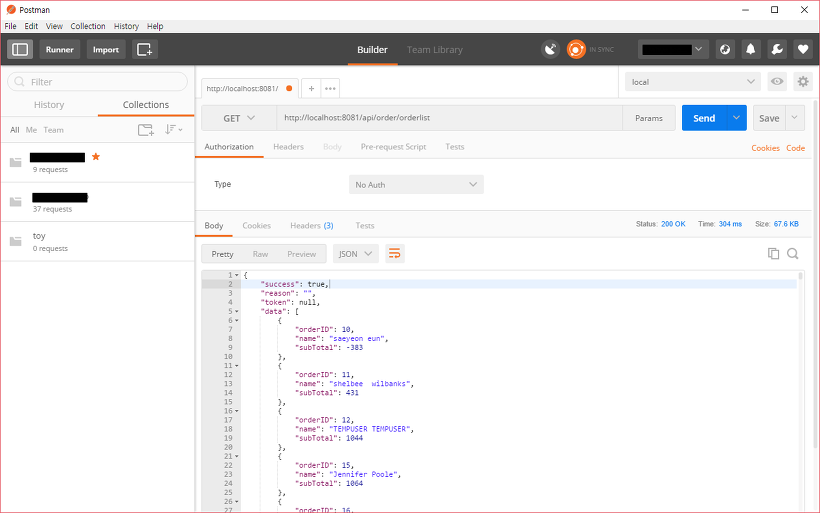Open the View menu
Viewport: 820px width, 513px height.
pyautogui.click(x=54, y=26)
